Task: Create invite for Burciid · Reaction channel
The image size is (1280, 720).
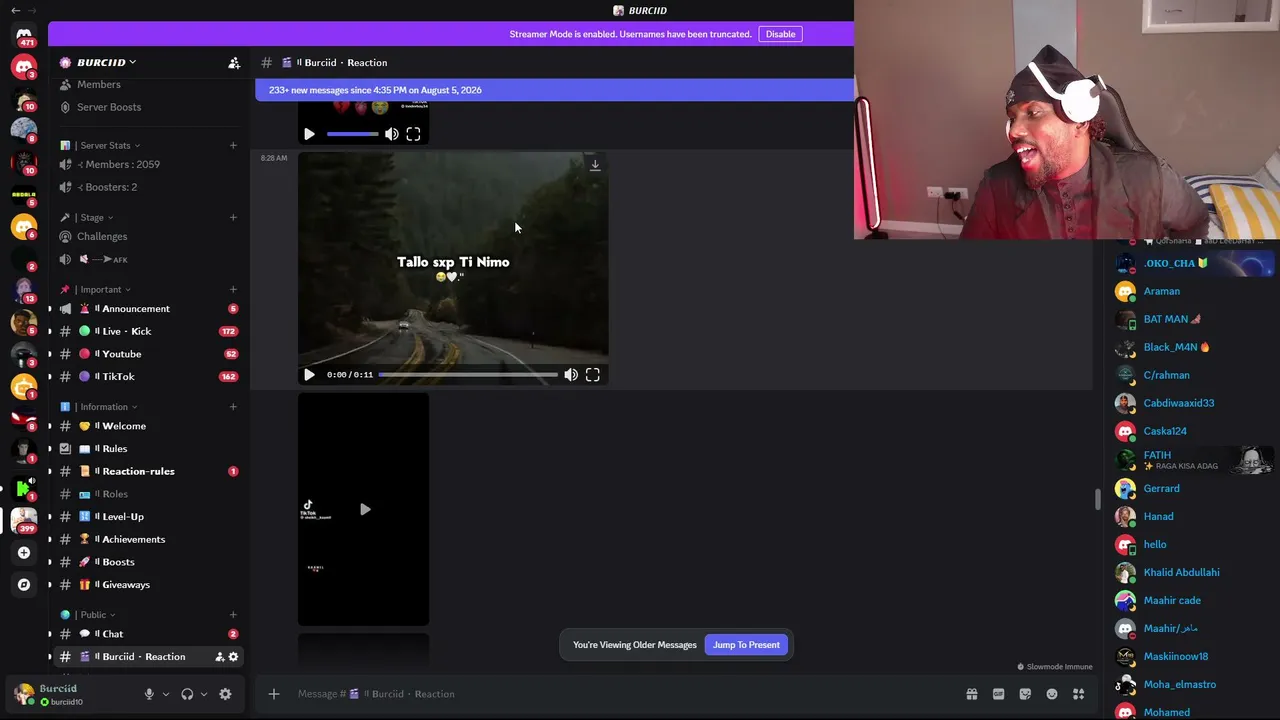Action: [x=219, y=657]
